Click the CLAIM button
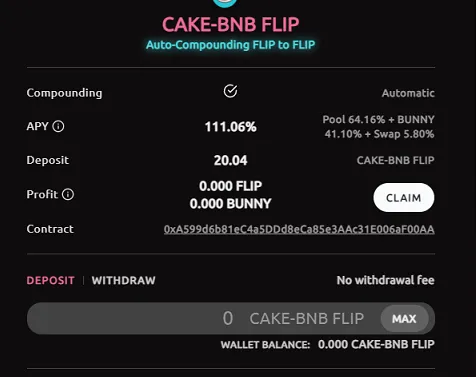This screenshot has width=476, height=377. pos(404,198)
